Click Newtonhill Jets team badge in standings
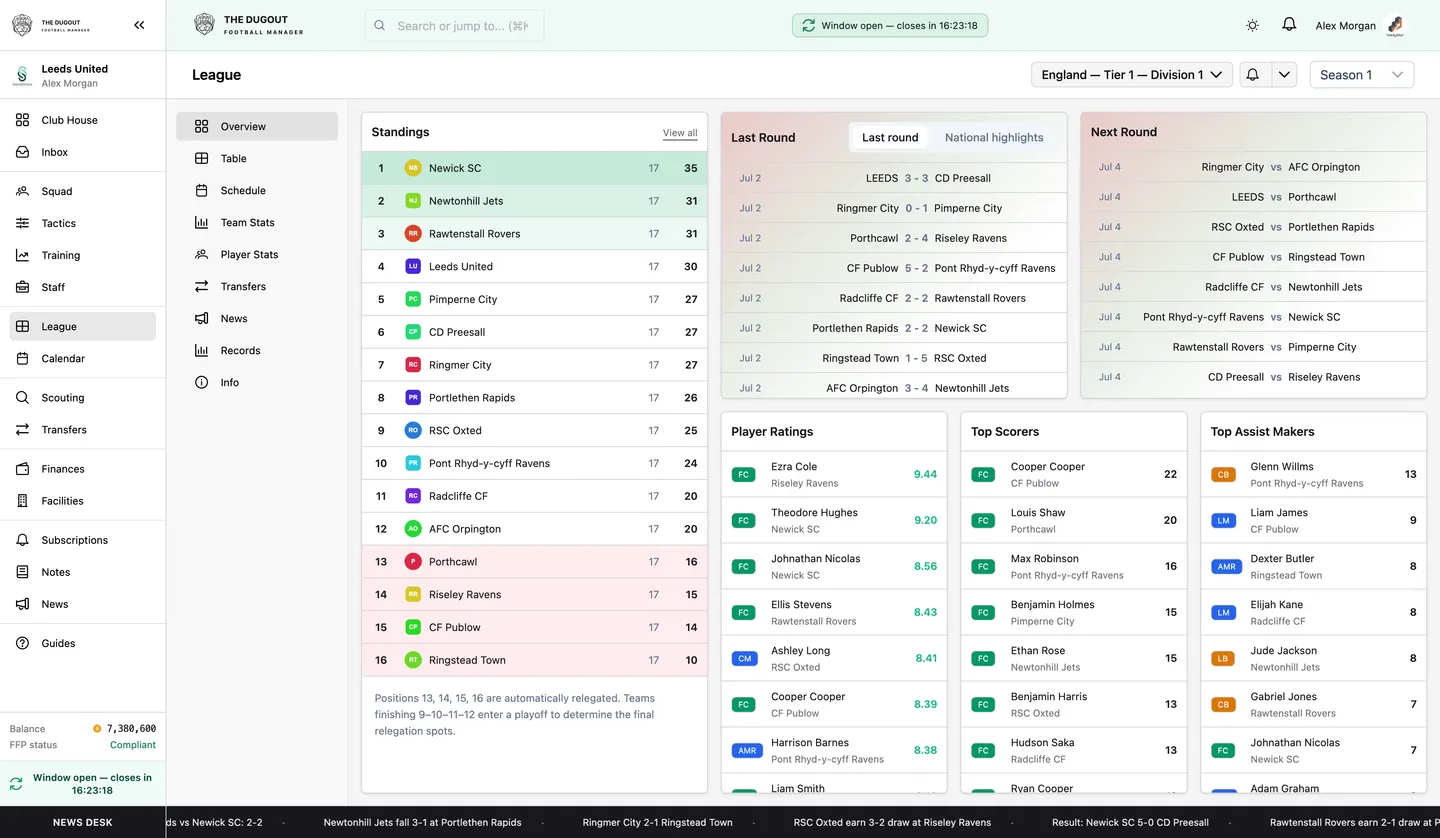The height and width of the screenshot is (838, 1440). point(412,201)
